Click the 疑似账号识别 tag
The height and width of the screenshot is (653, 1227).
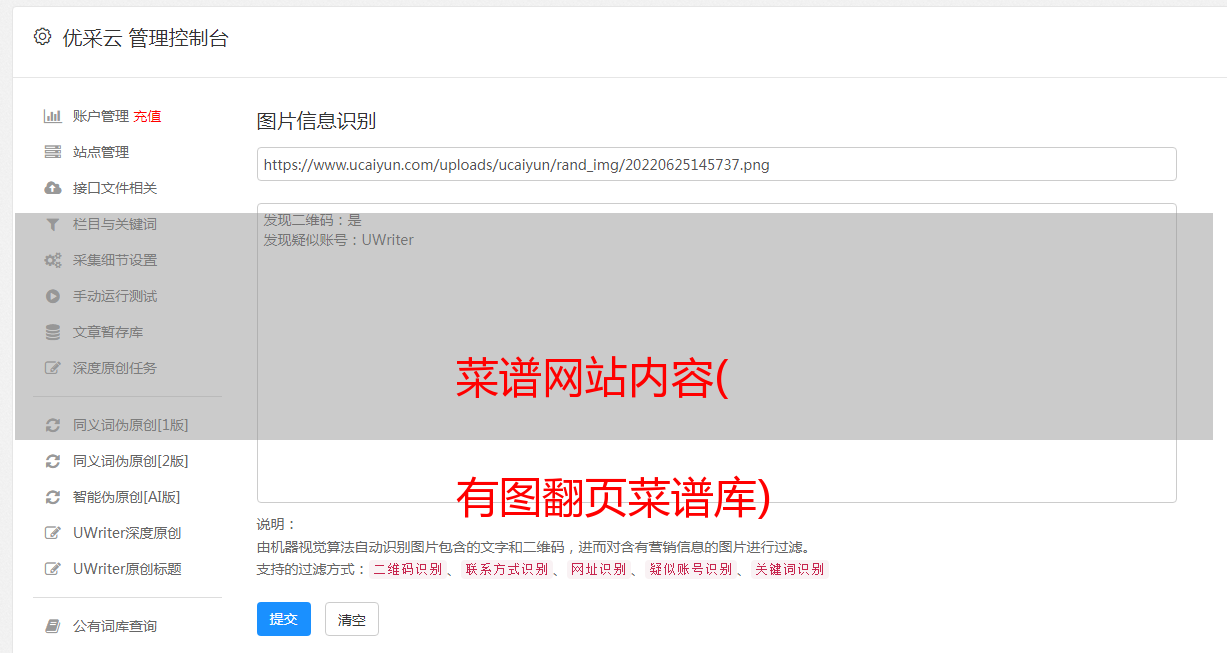(690, 569)
